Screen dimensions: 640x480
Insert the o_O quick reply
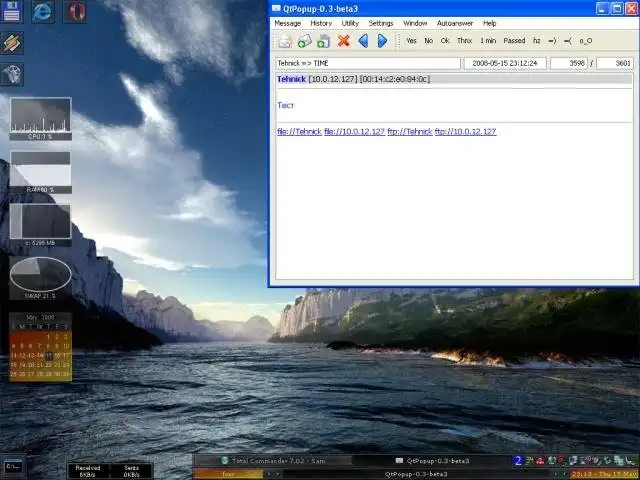(586, 40)
